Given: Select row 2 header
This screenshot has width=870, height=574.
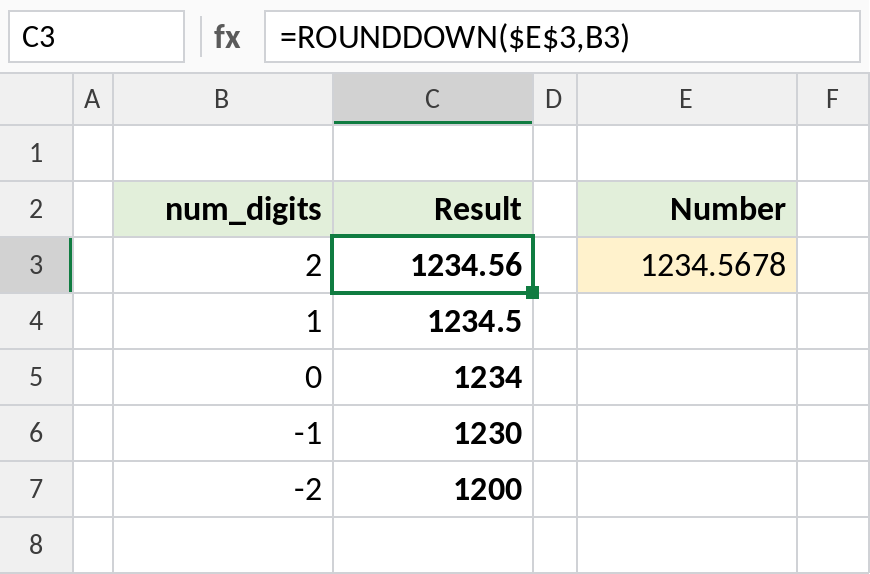Looking at the screenshot, I should pos(36,209).
